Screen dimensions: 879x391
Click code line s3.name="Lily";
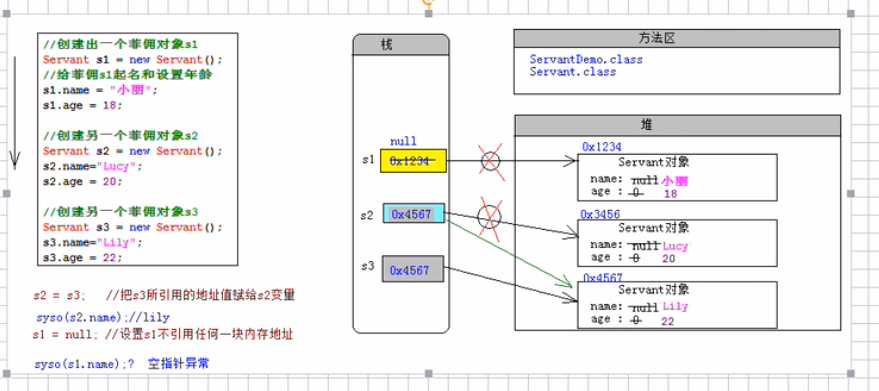(93, 242)
